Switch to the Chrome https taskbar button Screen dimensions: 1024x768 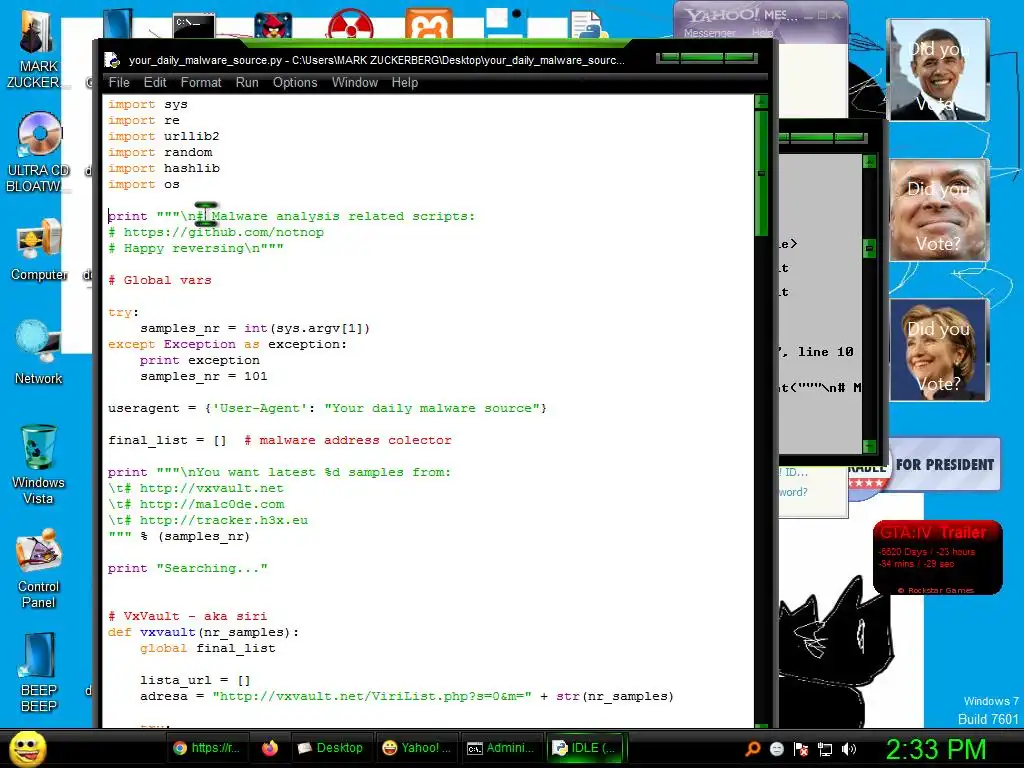coord(206,748)
